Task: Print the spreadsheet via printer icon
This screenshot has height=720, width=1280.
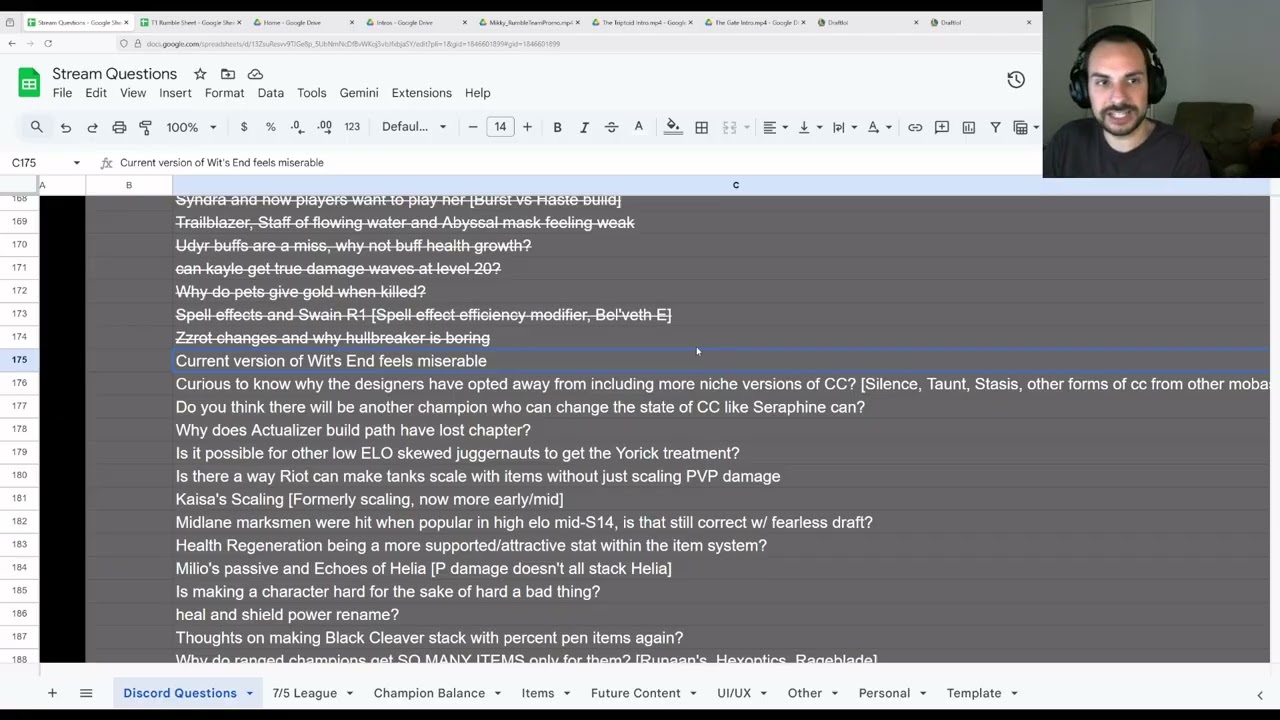Action: pos(119,127)
